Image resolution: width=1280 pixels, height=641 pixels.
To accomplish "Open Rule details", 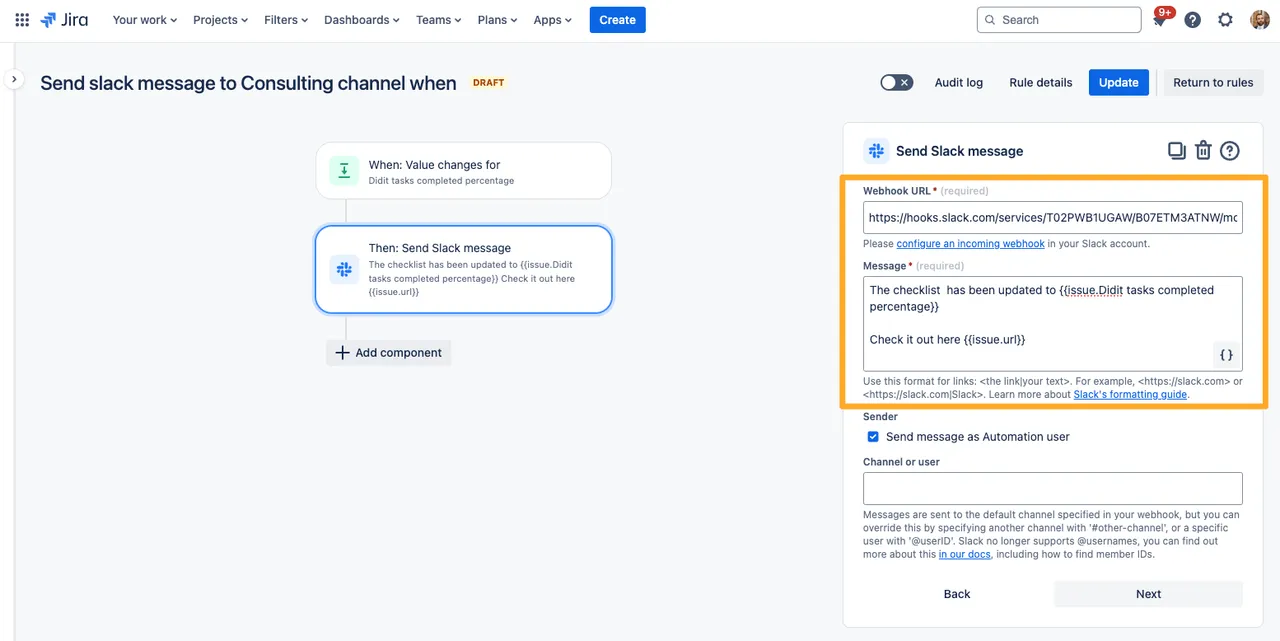I will pyautogui.click(x=1041, y=83).
